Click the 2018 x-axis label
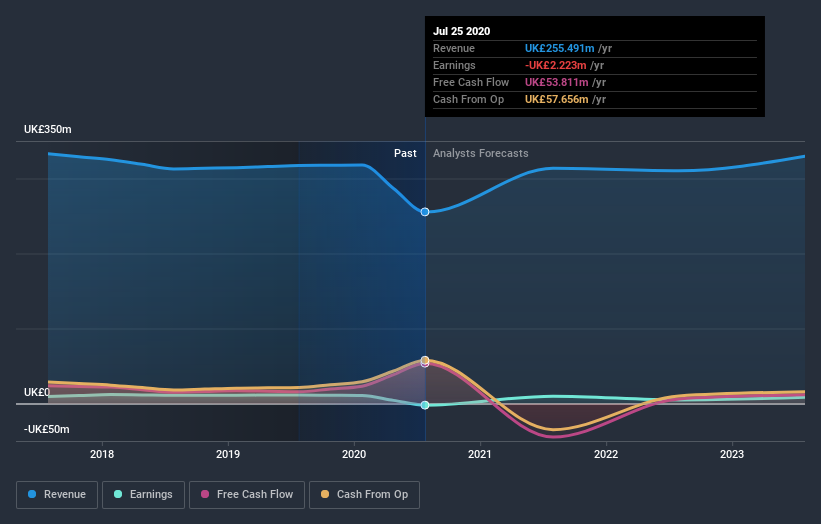821x524 pixels. point(102,454)
